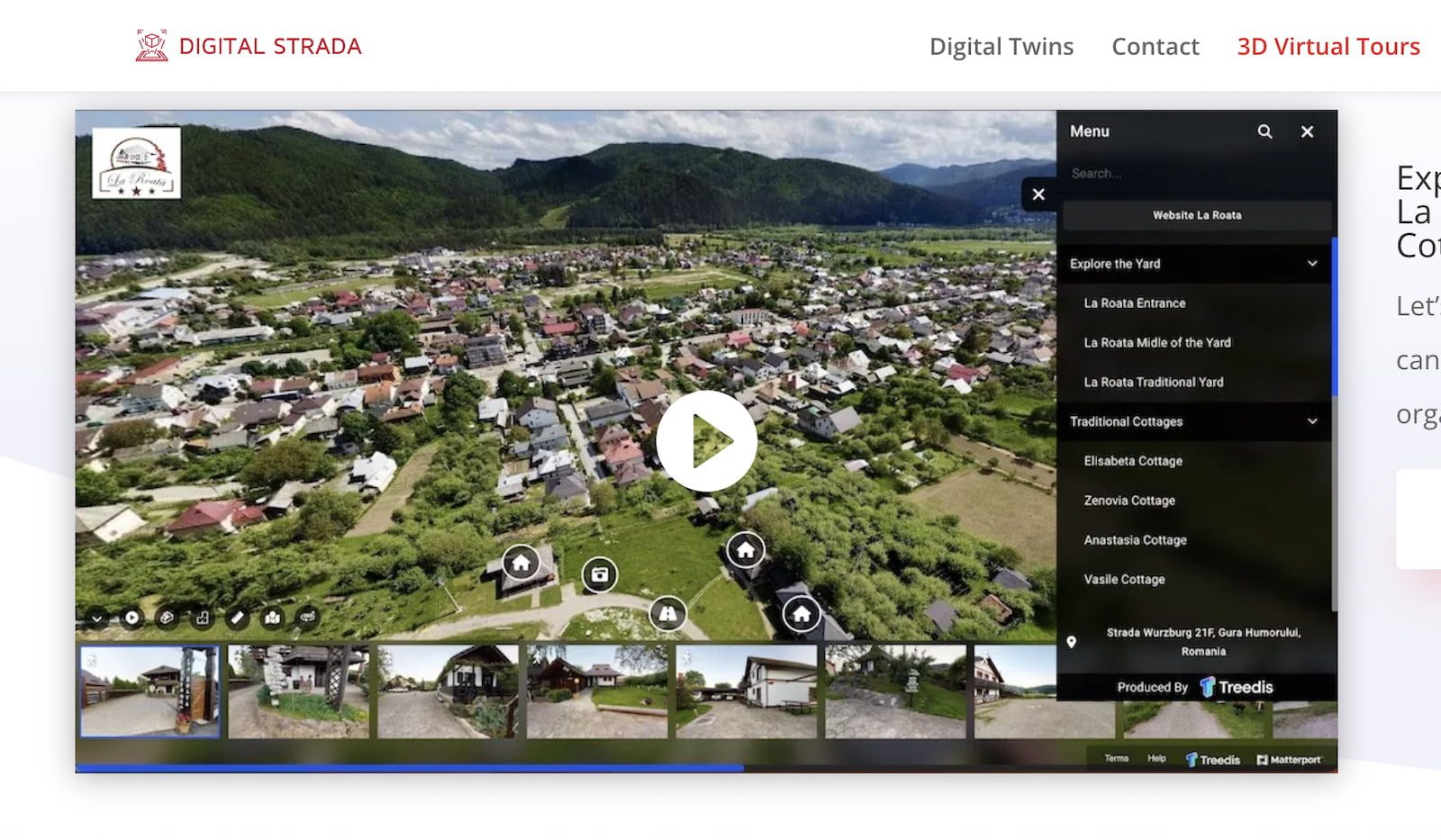The height and width of the screenshot is (840, 1441).
Task: Select the first highlighted entrance thumbnail
Action: point(150,691)
